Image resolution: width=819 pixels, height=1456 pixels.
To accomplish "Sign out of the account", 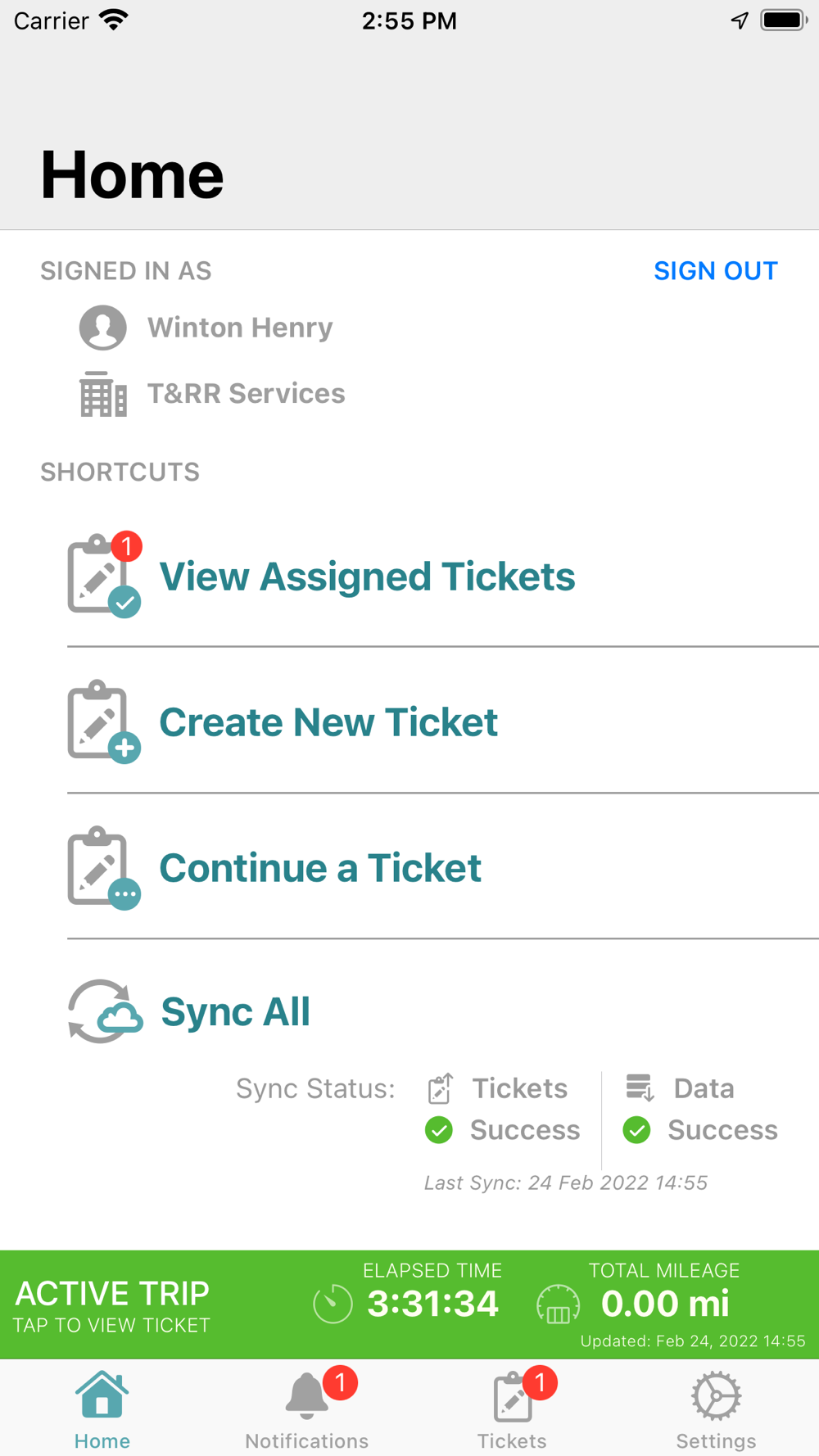I will [x=716, y=271].
